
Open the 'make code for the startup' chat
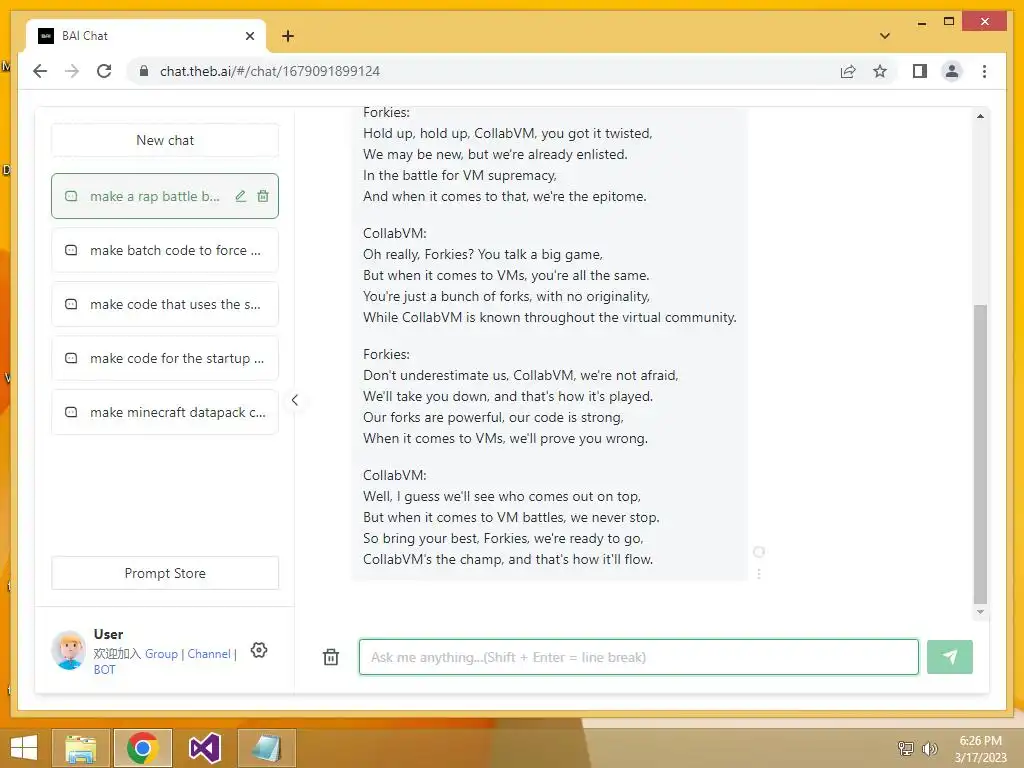(165, 359)
